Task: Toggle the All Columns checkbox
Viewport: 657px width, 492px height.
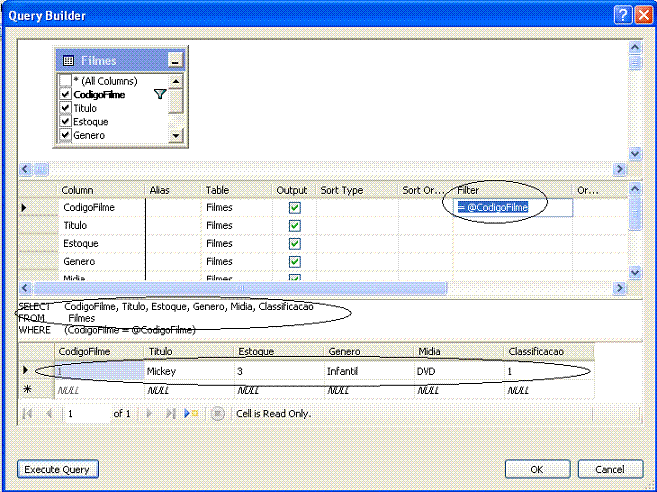Action: (x=65, y=80)
